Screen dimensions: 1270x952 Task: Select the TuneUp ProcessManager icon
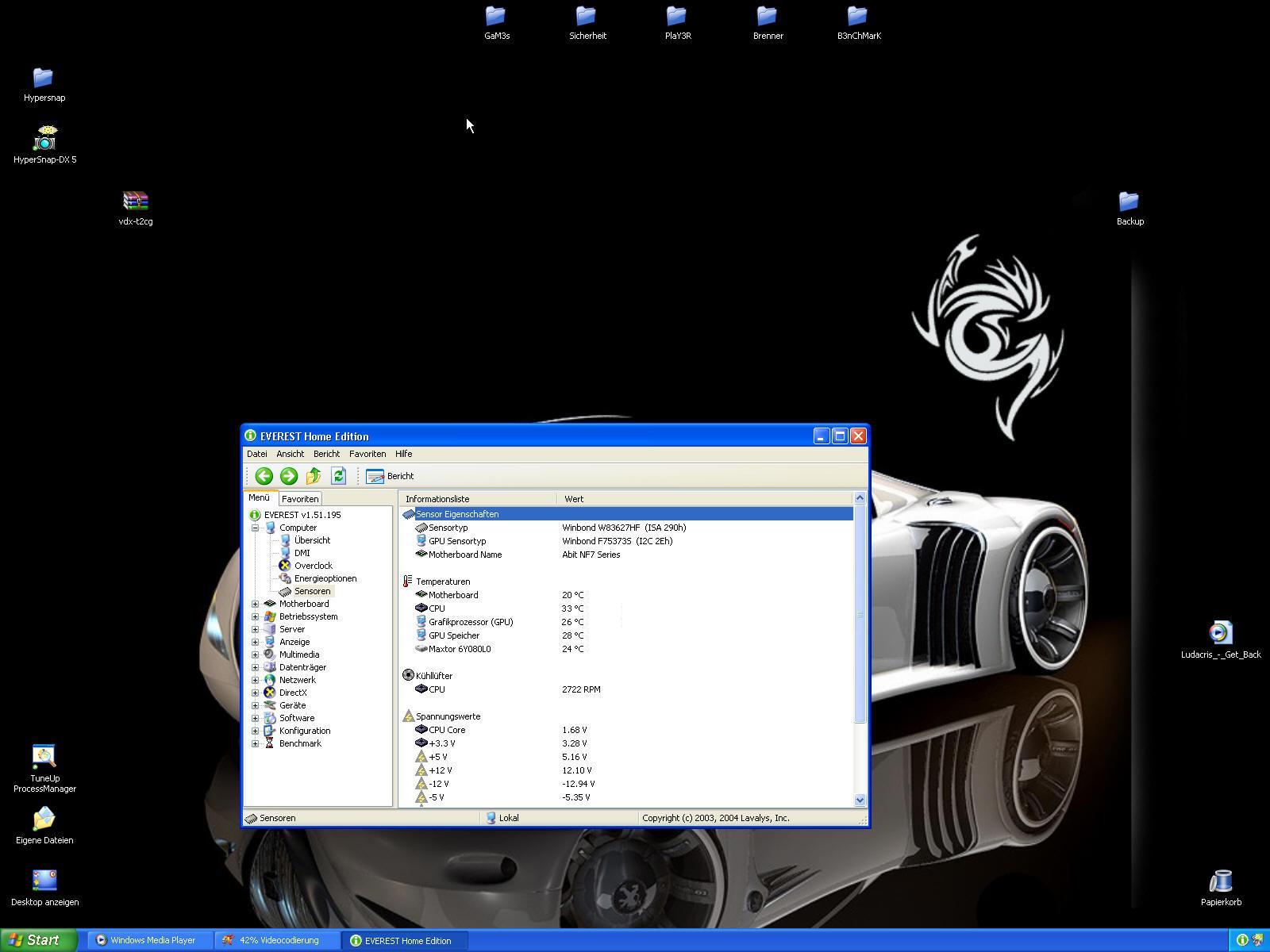[x=44, y=769]
